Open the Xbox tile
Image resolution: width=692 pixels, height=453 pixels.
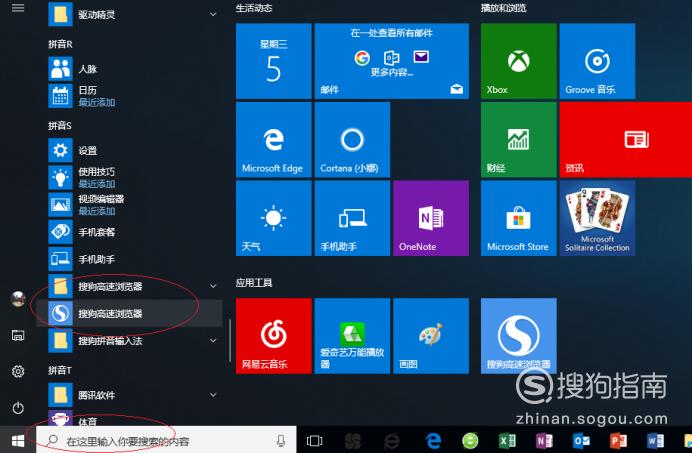[519, 61]
